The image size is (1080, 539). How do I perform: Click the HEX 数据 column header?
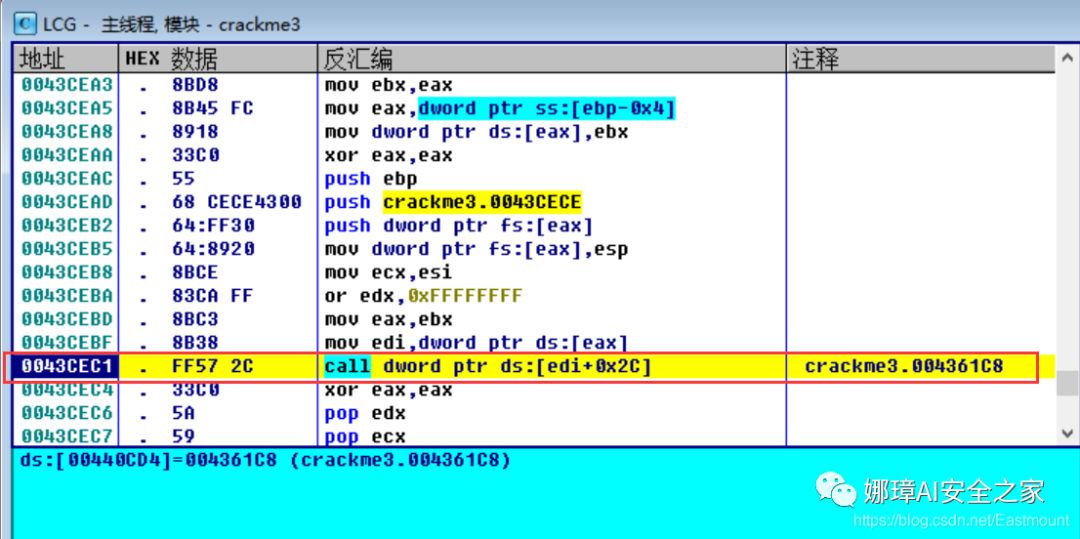pyautogui.click(x=218, y=60)
